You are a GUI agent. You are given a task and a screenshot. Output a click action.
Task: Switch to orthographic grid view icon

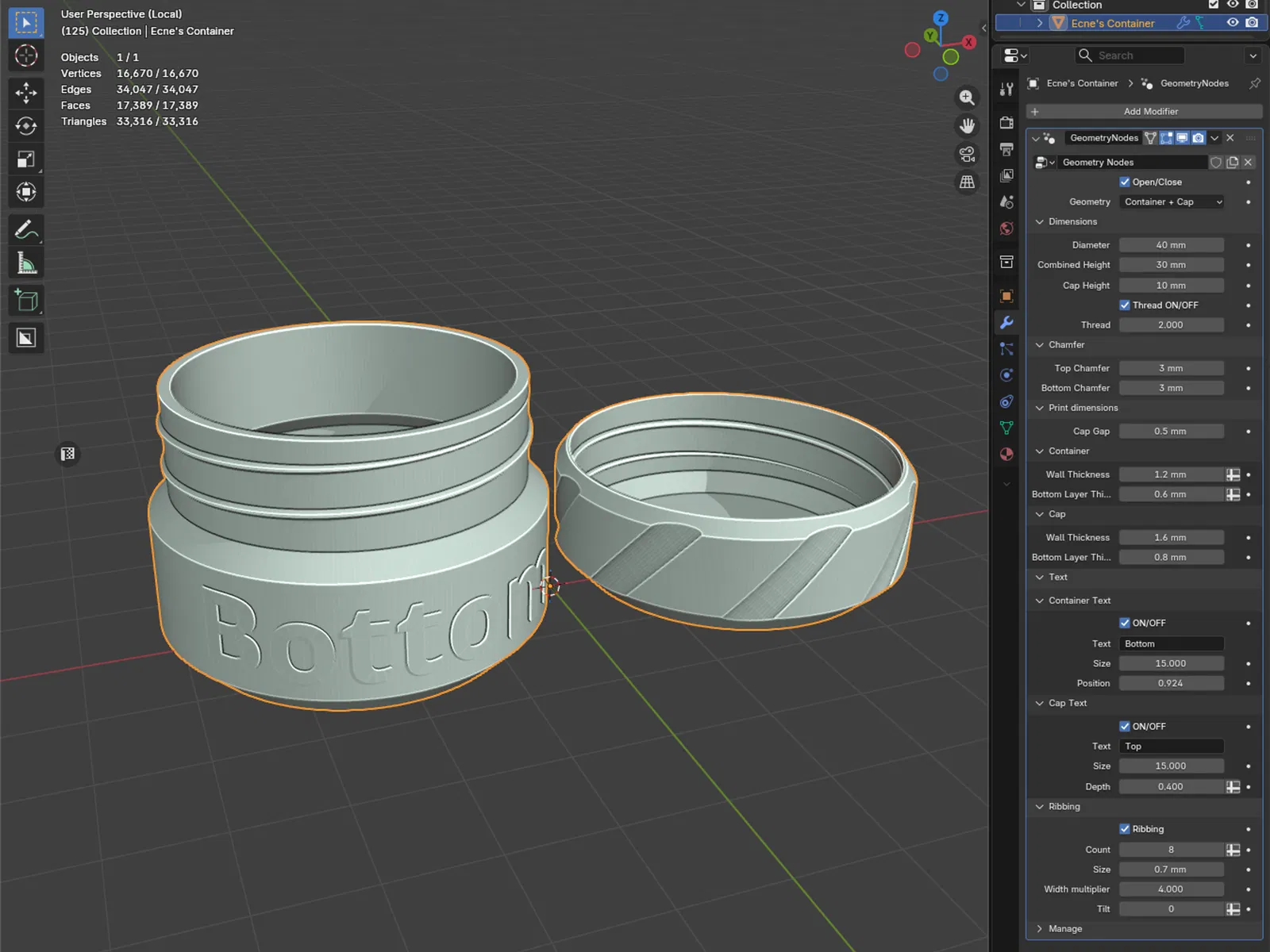coord(967,182)
